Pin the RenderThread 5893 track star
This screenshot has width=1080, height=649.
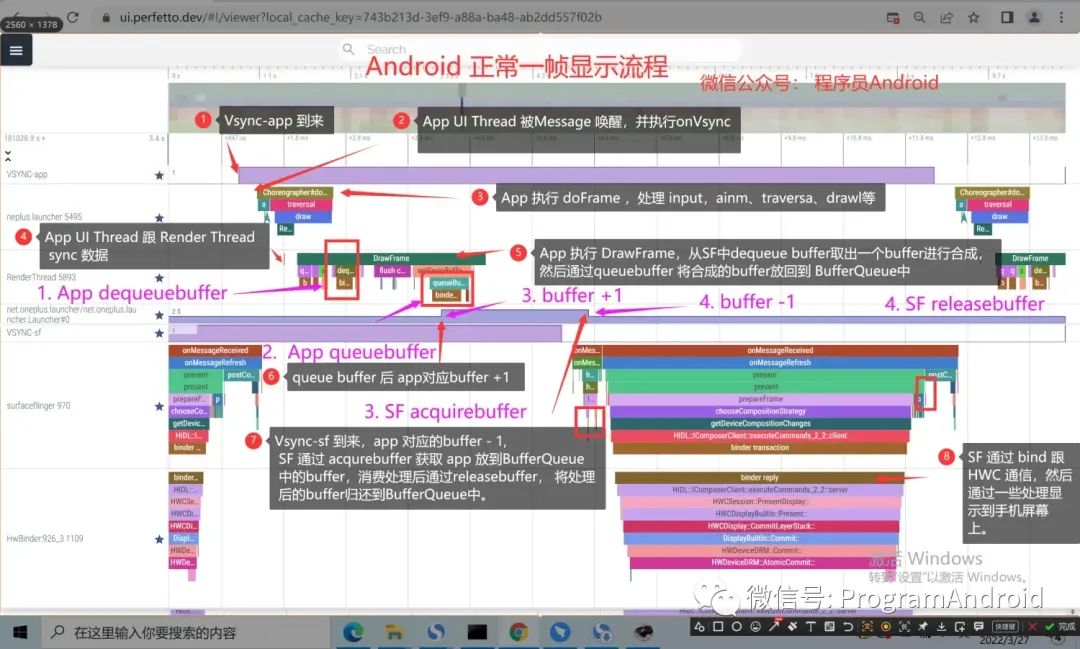(159, 278)
